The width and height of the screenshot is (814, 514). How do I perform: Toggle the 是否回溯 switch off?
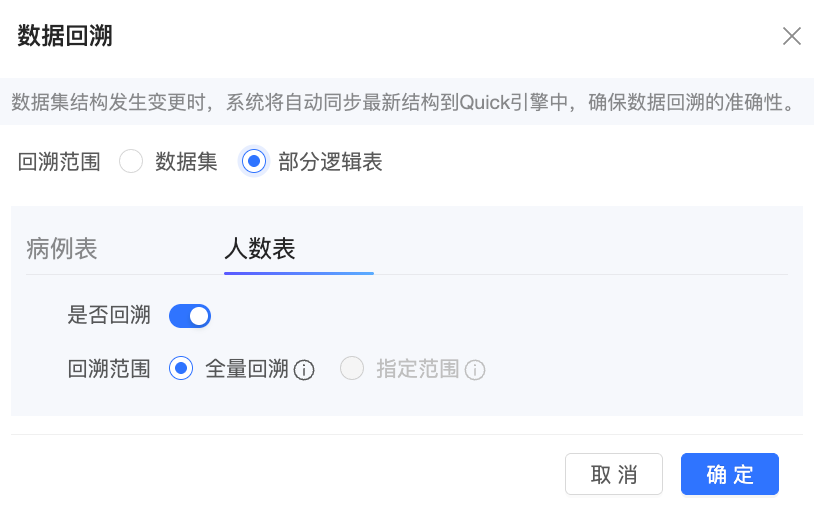[x=190, y=316]
